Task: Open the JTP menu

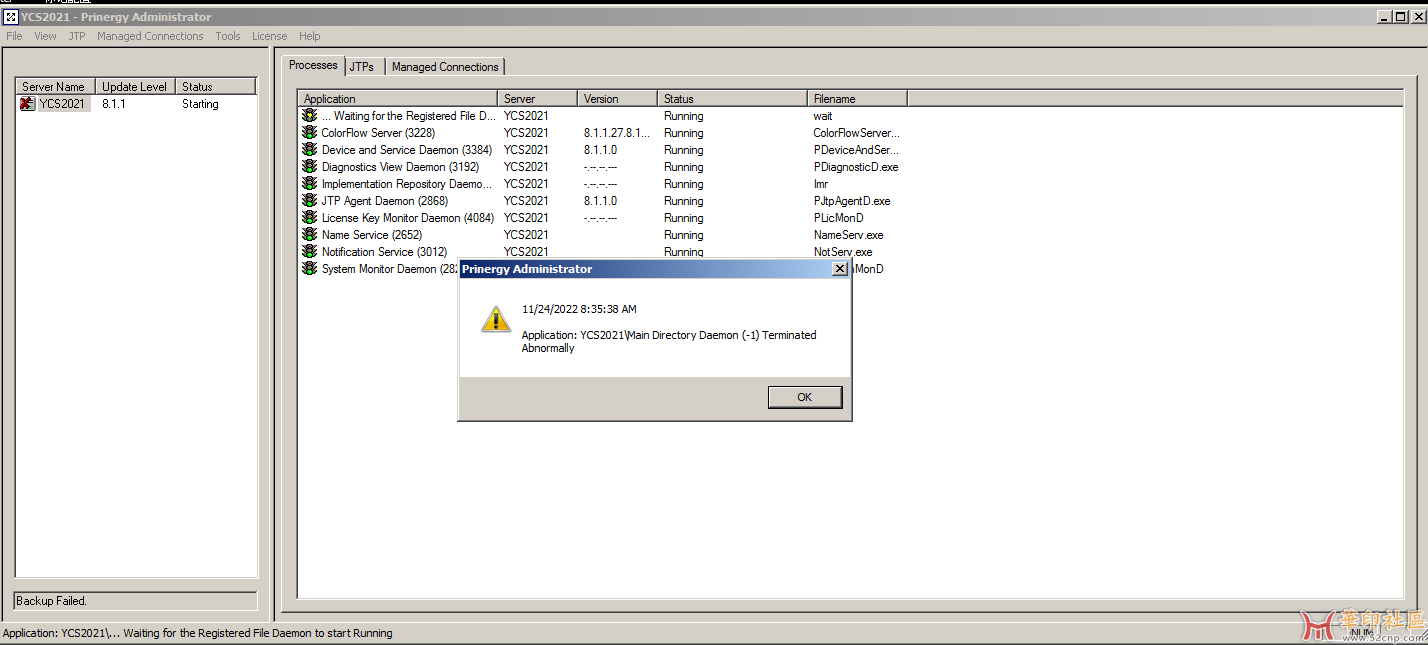Action: click(77, 36)
